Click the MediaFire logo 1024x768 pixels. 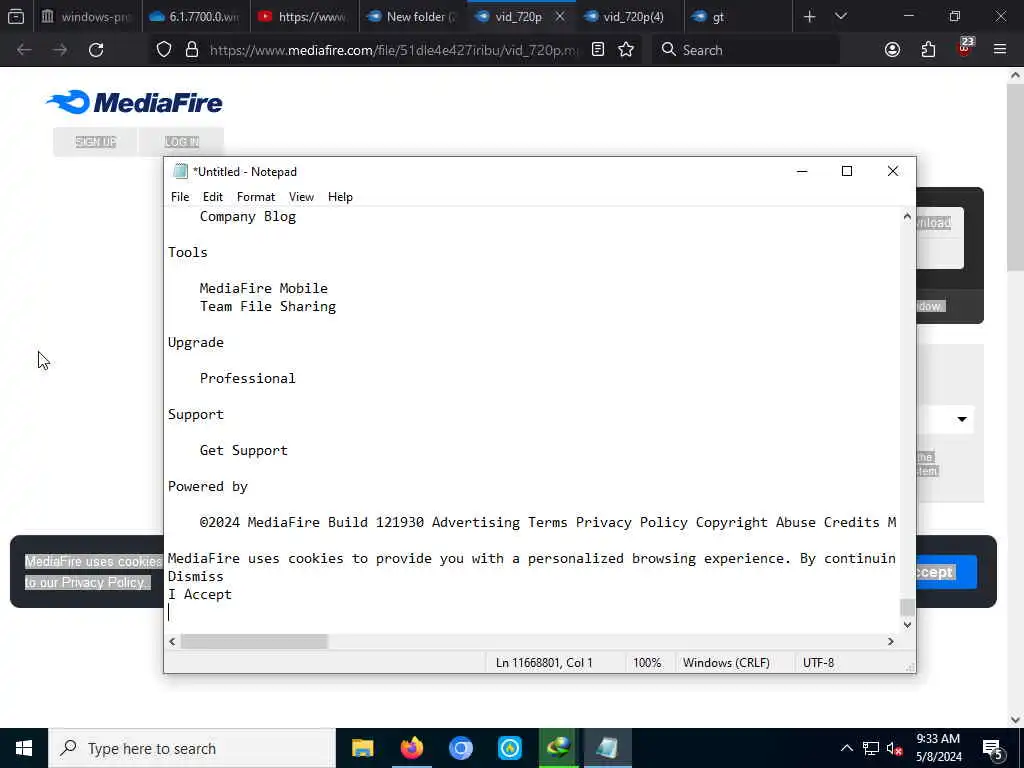(135, 102)
